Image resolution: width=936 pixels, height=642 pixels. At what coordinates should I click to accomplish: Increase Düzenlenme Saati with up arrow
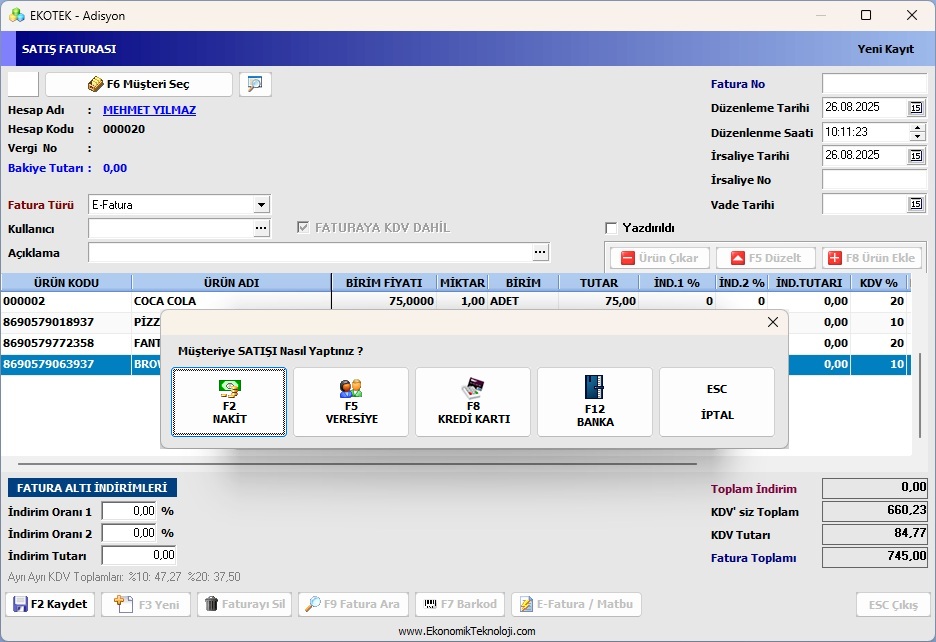coord(917,127)
